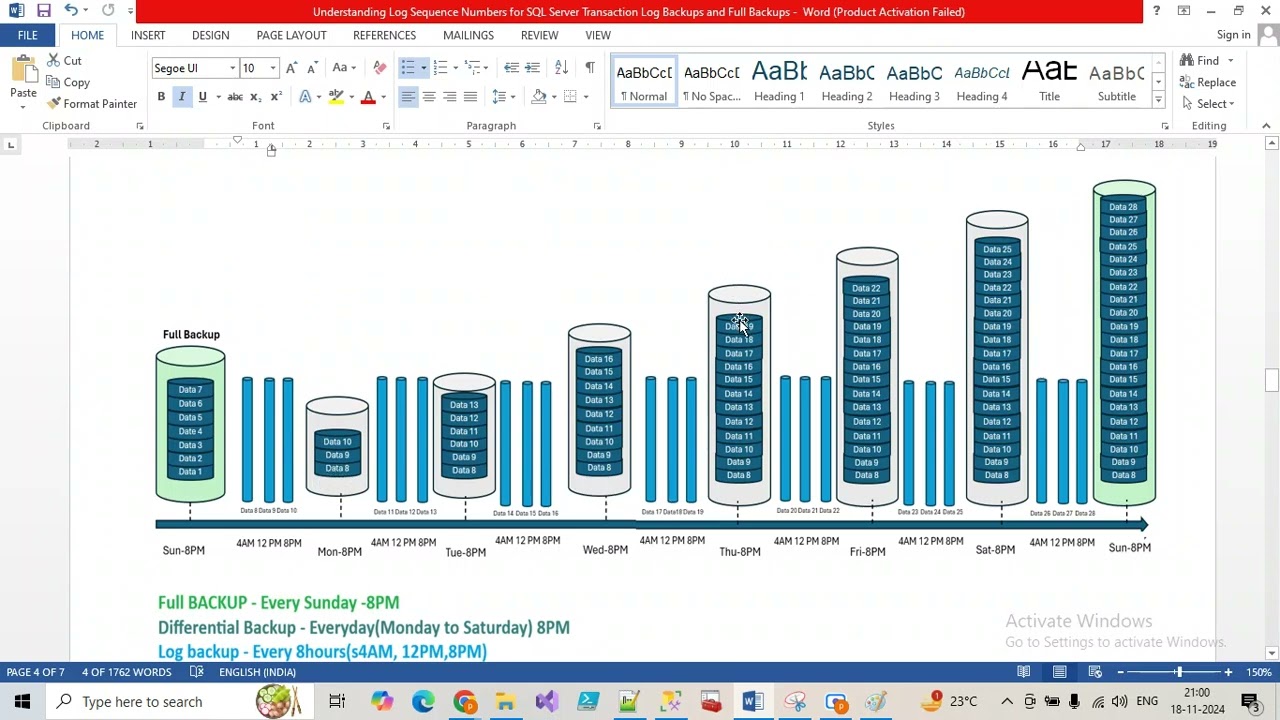1280x720 pixels.
Task: Toggle Print Layout view in status bar
Action: point(1059,672)
